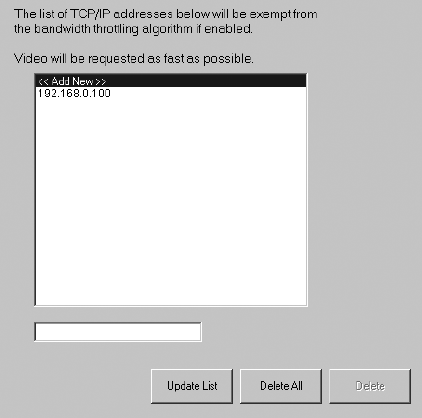
Task: Pick the first row of the exempt list
Action: tap(170, 81)
